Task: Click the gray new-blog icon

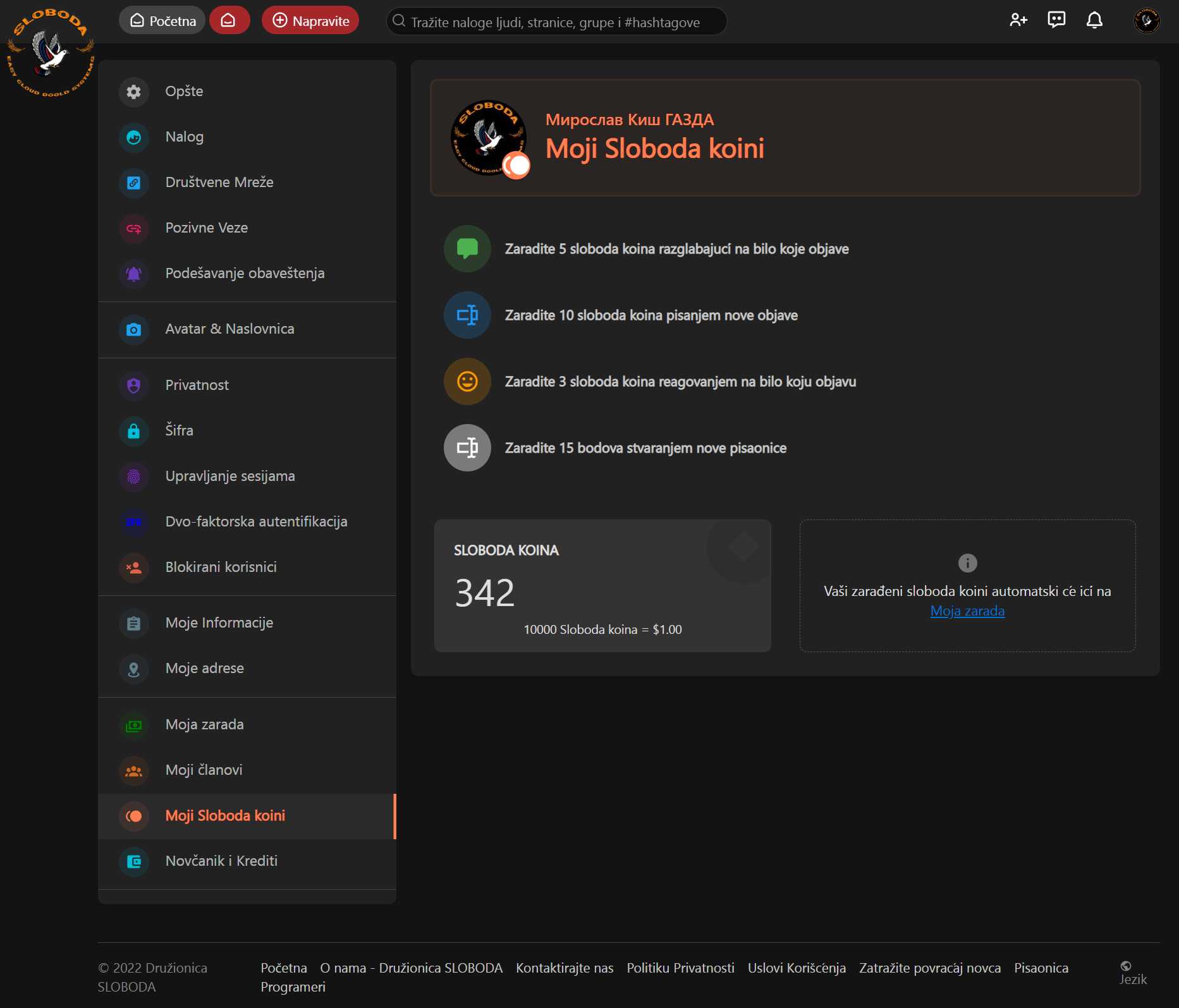Action: 467,448
